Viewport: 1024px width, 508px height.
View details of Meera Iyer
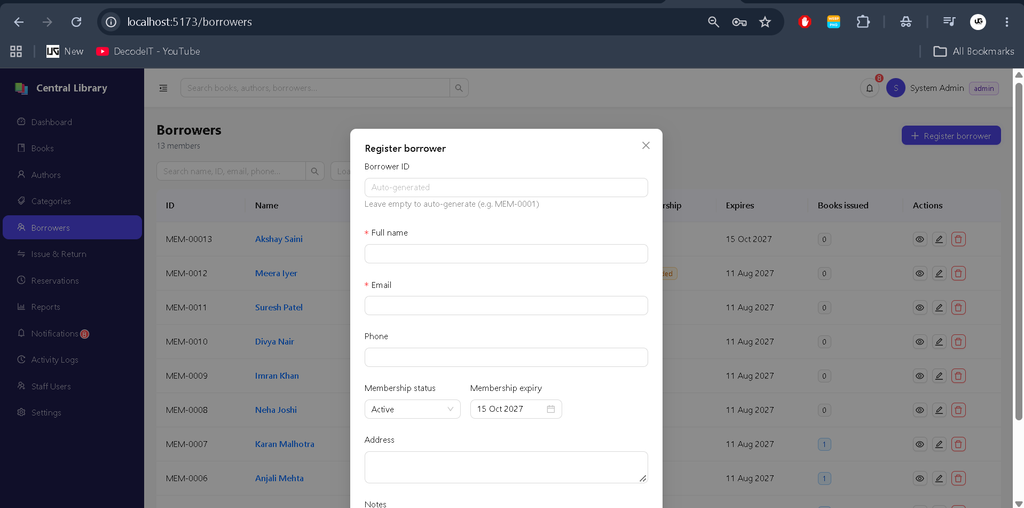click(920, 274)
